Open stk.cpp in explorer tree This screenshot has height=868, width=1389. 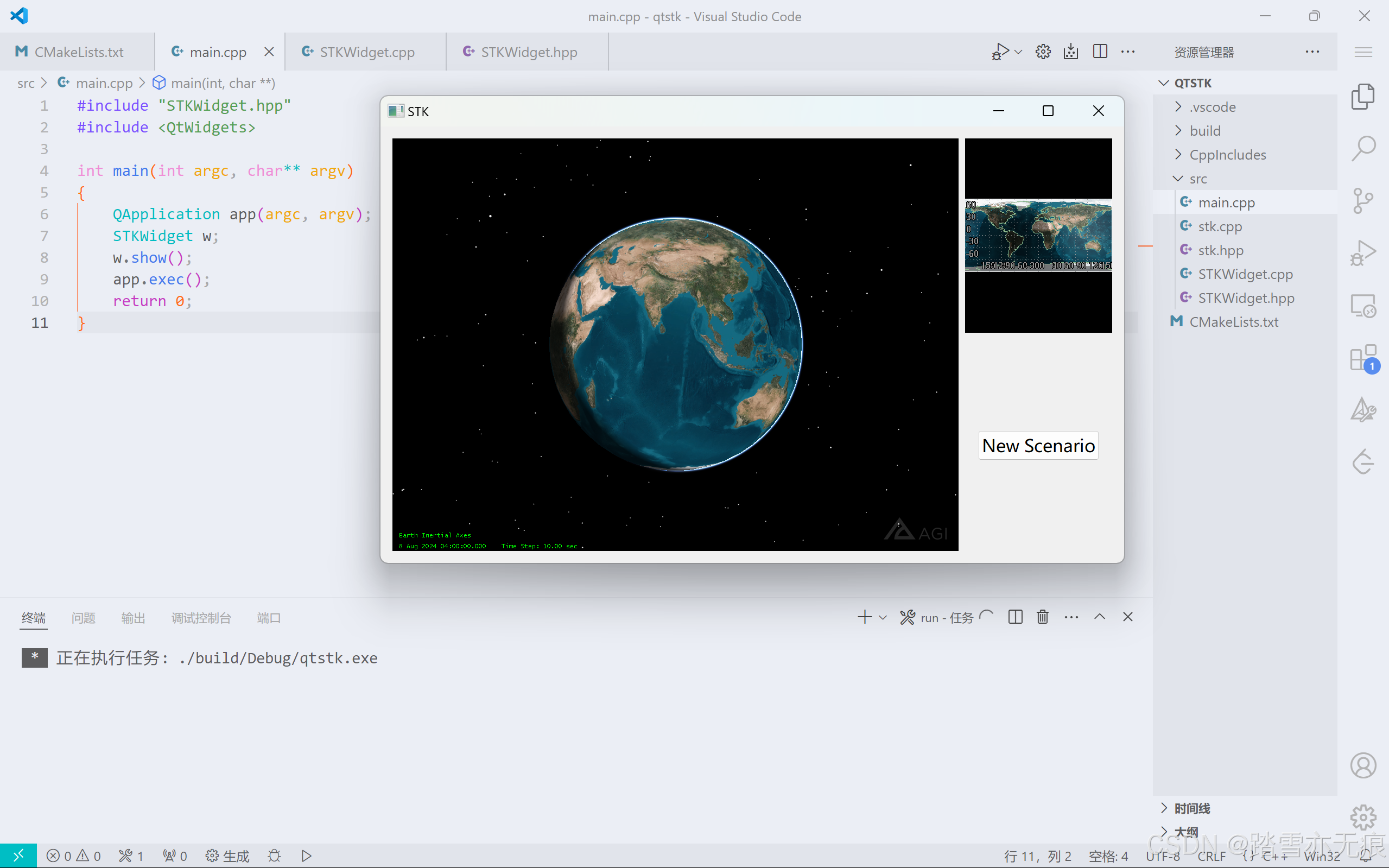point(1245,226)
